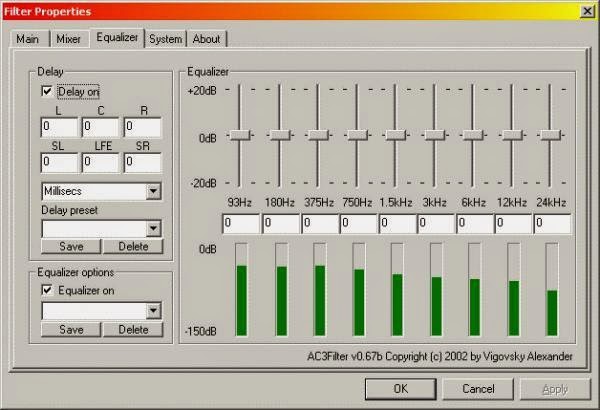Click the 750Hz gain value field
This screenshot has height=410, width=600.
tap(358, 224)
